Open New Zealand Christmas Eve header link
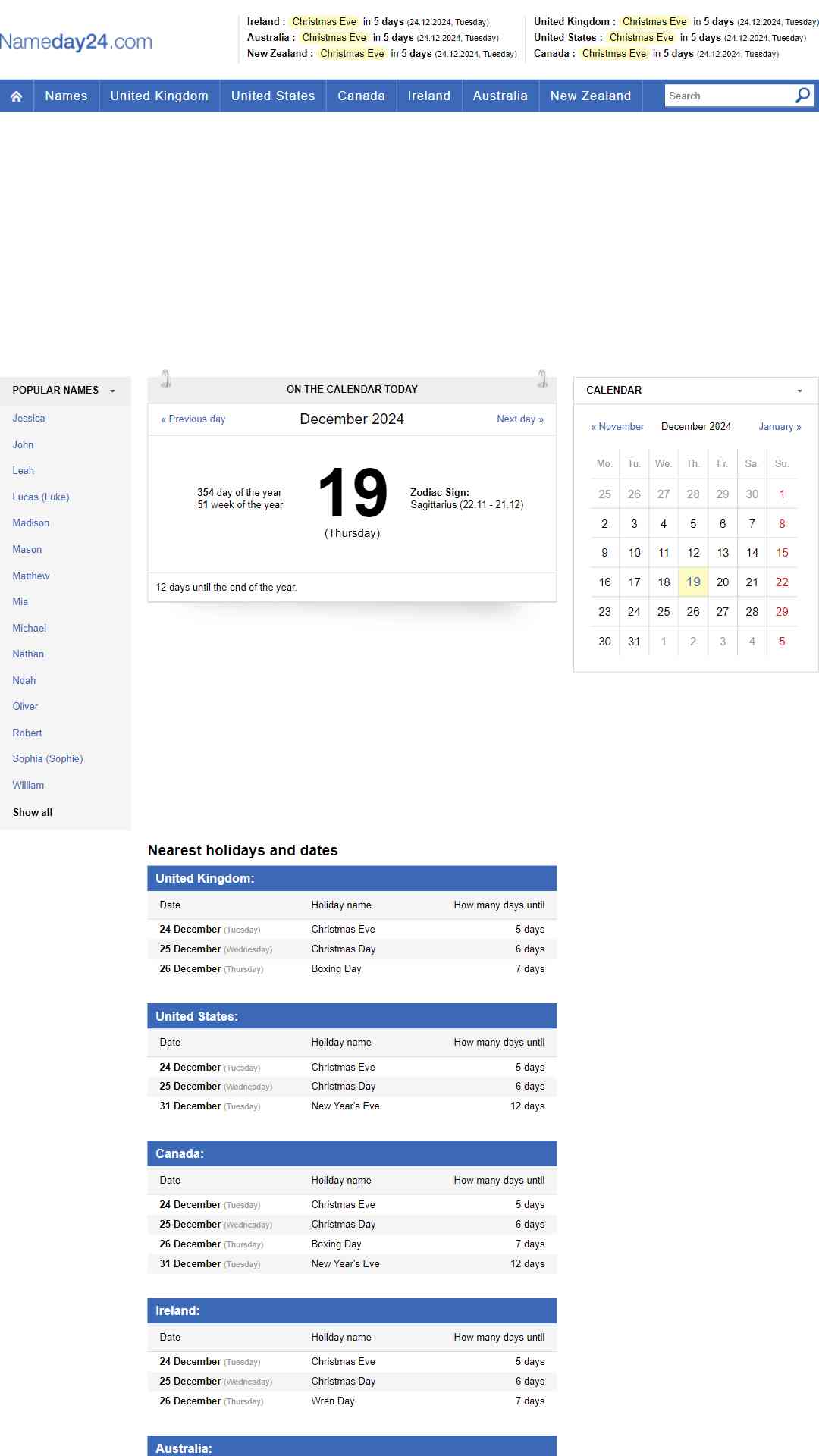Viewport: 819px width, 1456px height. pyautogui.click(x=353, y=54)
